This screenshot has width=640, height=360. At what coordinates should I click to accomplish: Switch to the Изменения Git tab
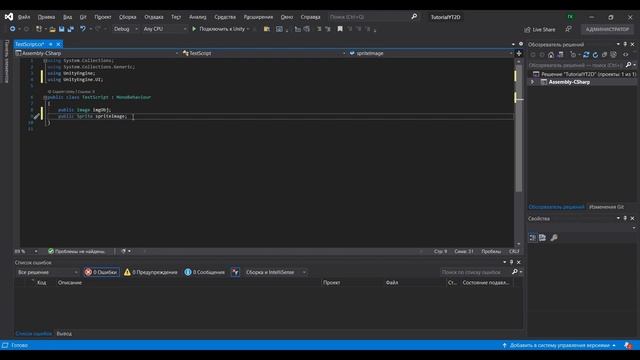click(x=606, y=207)
